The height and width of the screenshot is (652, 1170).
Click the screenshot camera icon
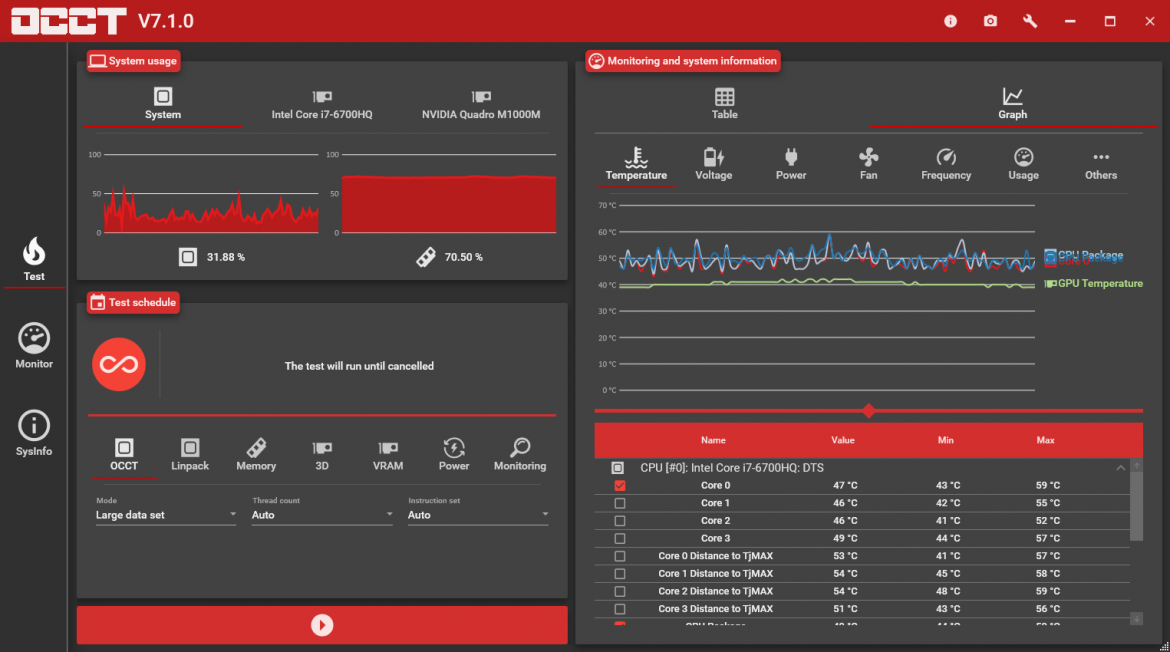(x=990, y=21)
